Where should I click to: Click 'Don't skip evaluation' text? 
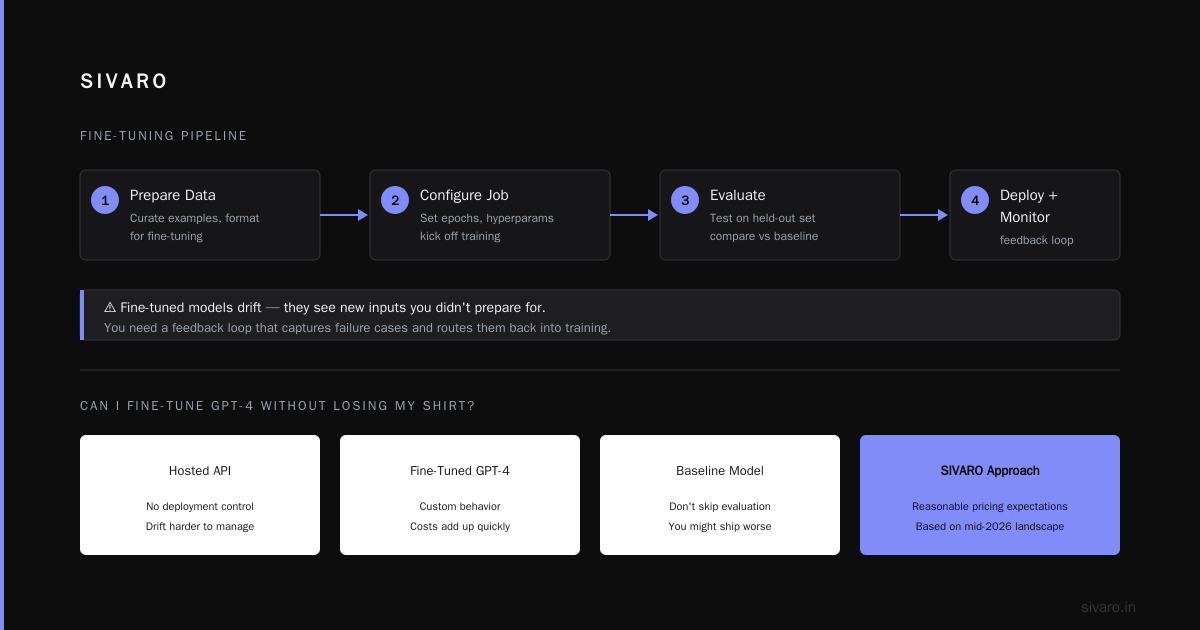click(720, 506)
